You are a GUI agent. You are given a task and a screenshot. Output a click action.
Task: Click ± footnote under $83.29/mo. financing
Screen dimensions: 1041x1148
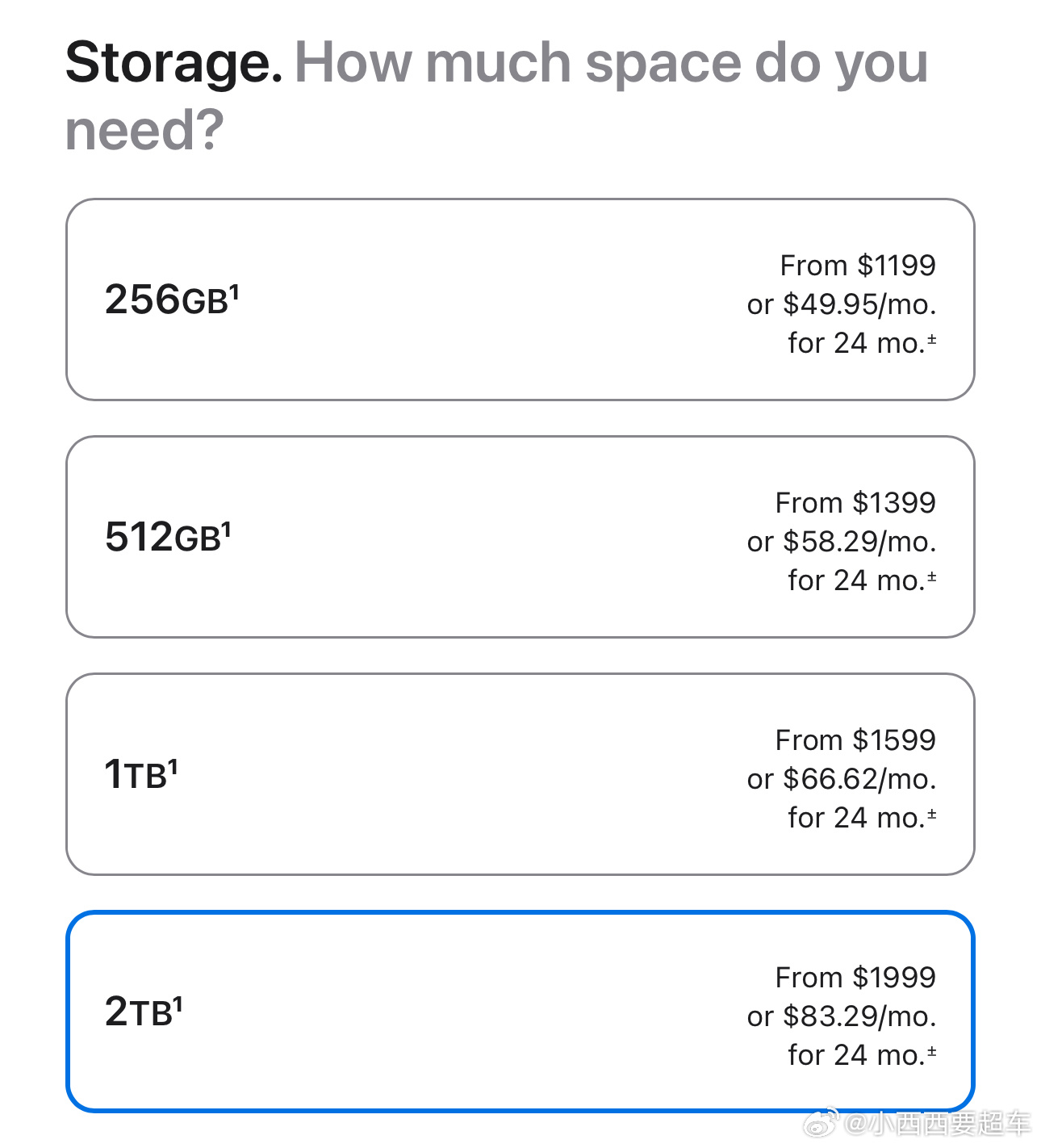932,1052
